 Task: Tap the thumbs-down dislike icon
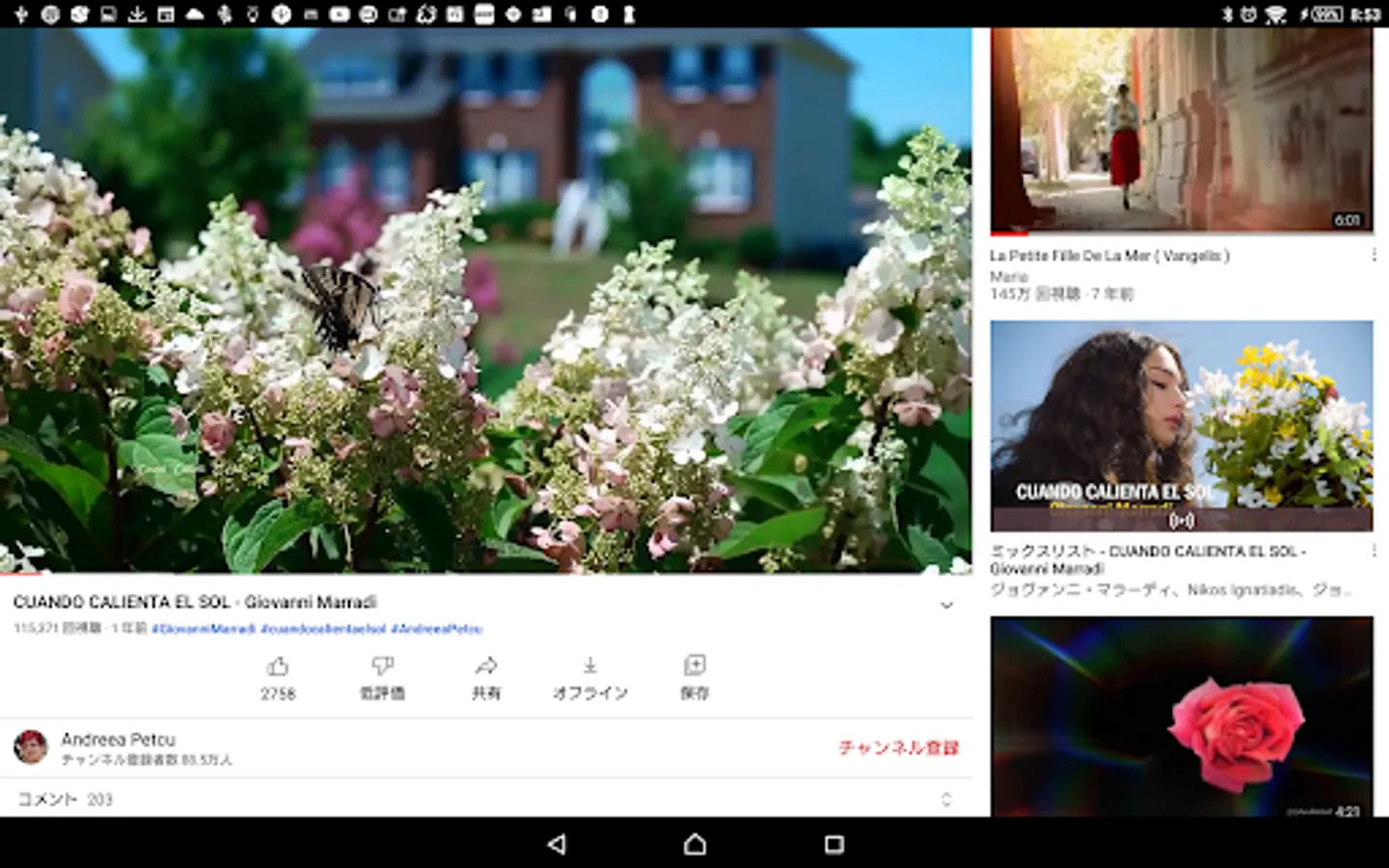click(382, 665)
